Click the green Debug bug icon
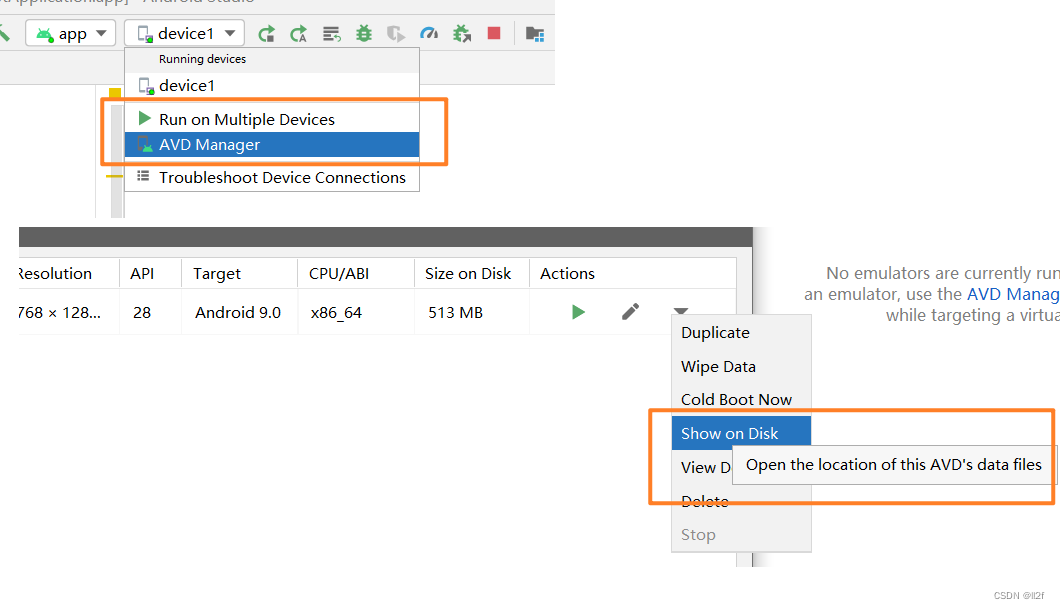 (x=364, y=33)
